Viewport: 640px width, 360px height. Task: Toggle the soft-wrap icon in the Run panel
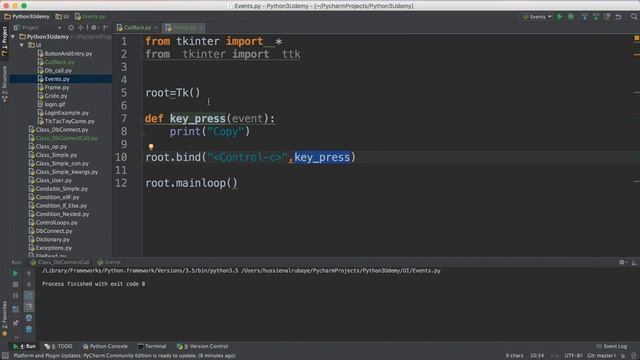[x=29, y=296]
